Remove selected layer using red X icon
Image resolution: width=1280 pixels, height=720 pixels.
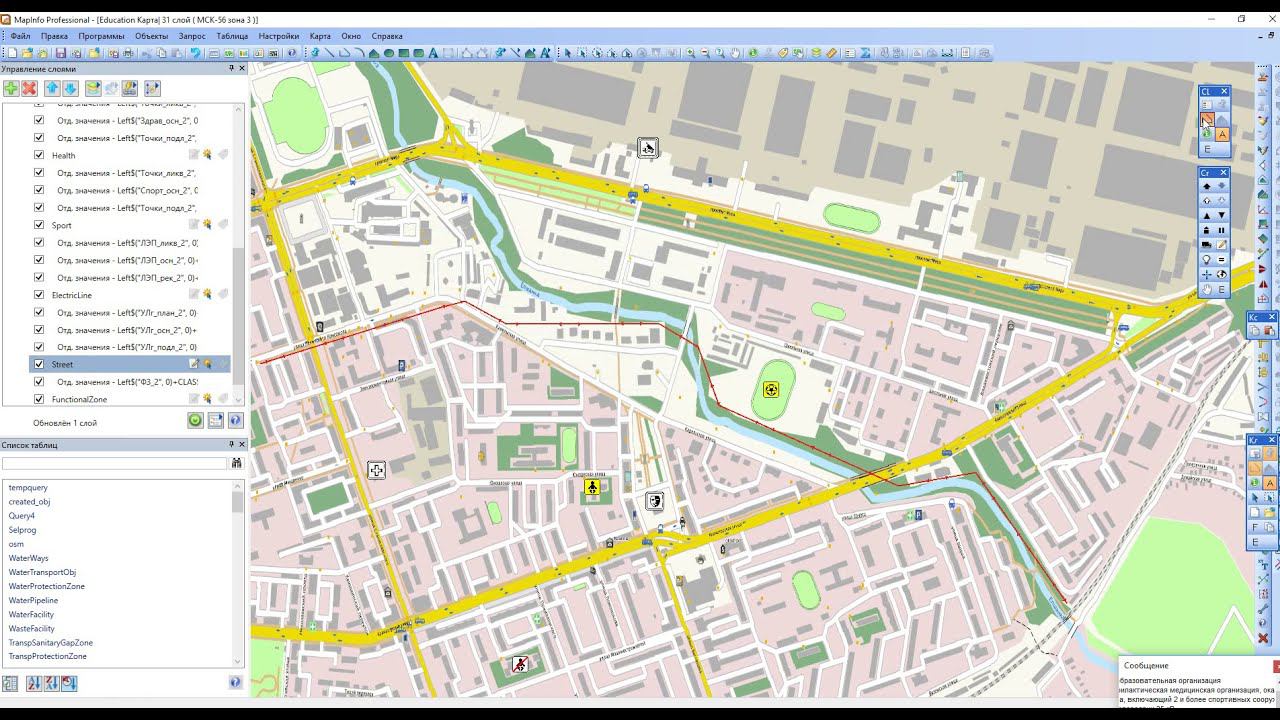pyautogui.click(x=30, y=89)
